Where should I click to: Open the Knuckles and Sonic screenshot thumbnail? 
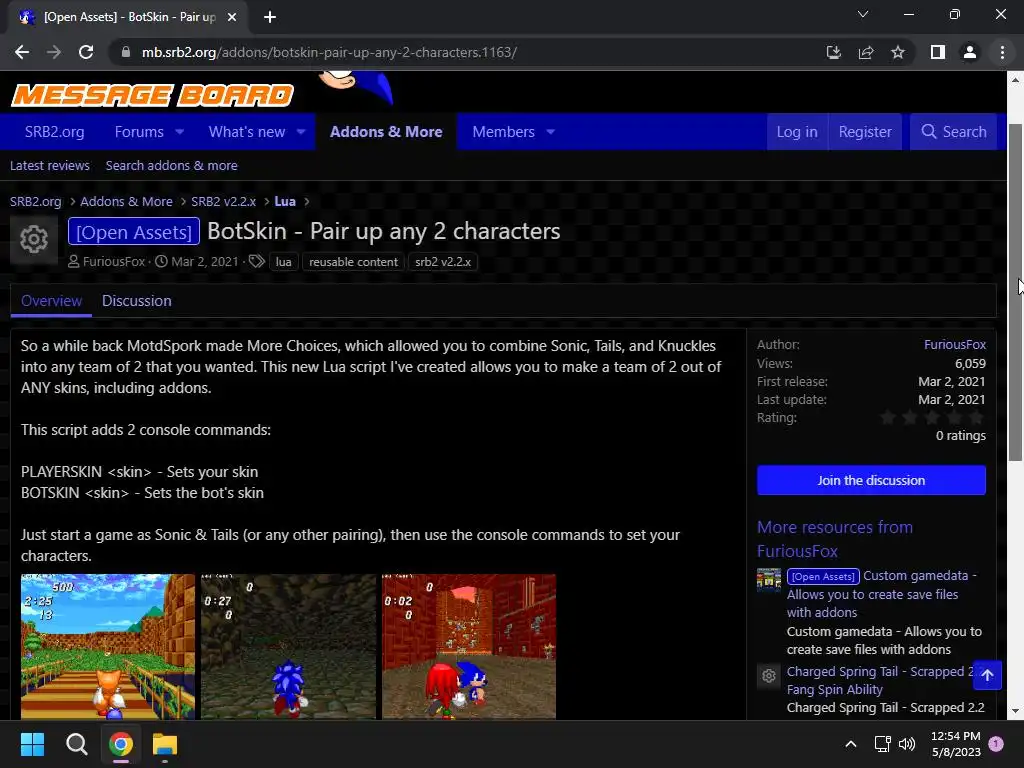(469, 647)
